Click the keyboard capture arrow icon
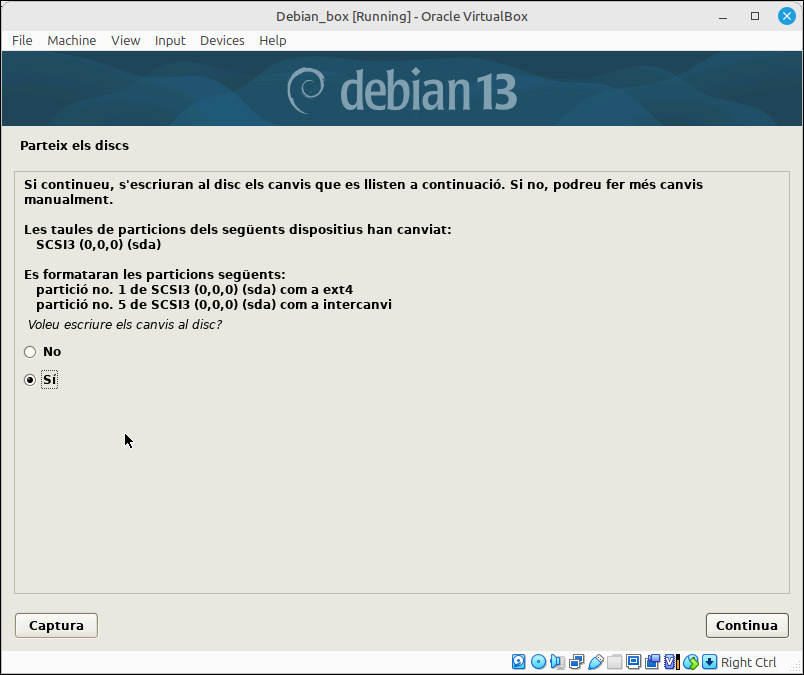This screenshot has height=675, width=804. [710, 662]
